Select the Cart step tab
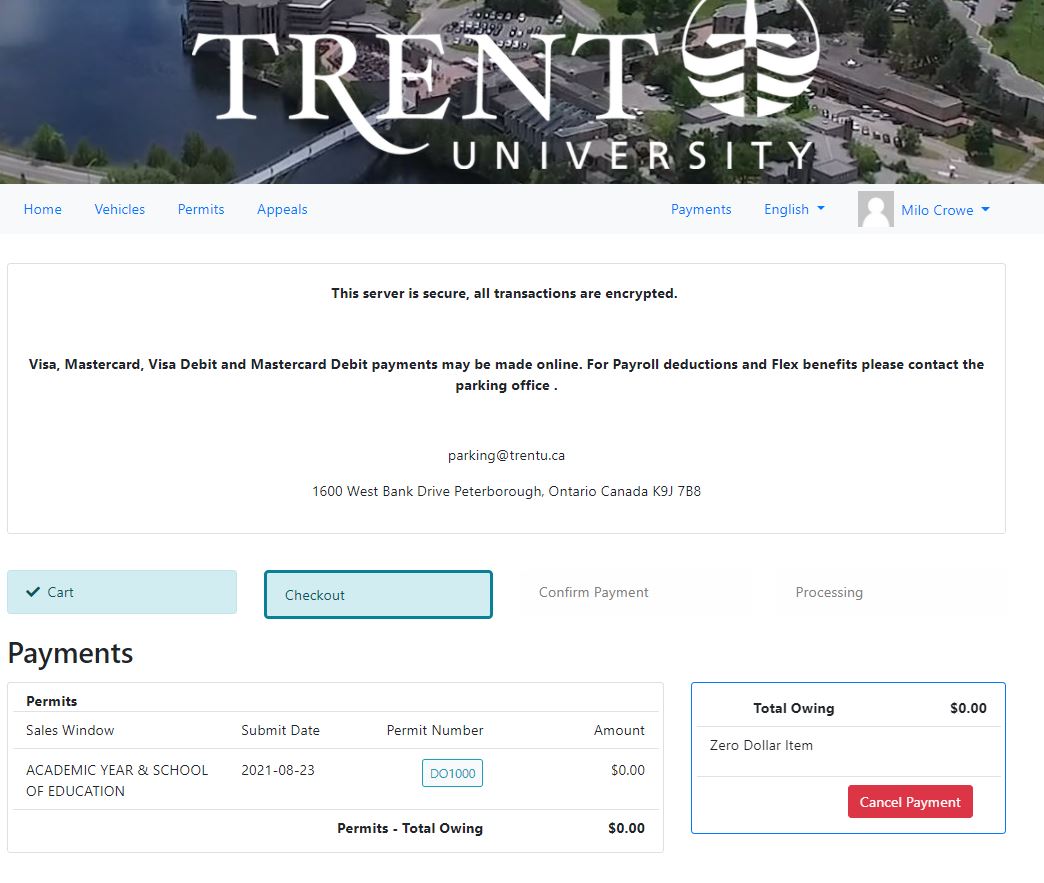This screenshot has height=883, width=1044. 122,592
